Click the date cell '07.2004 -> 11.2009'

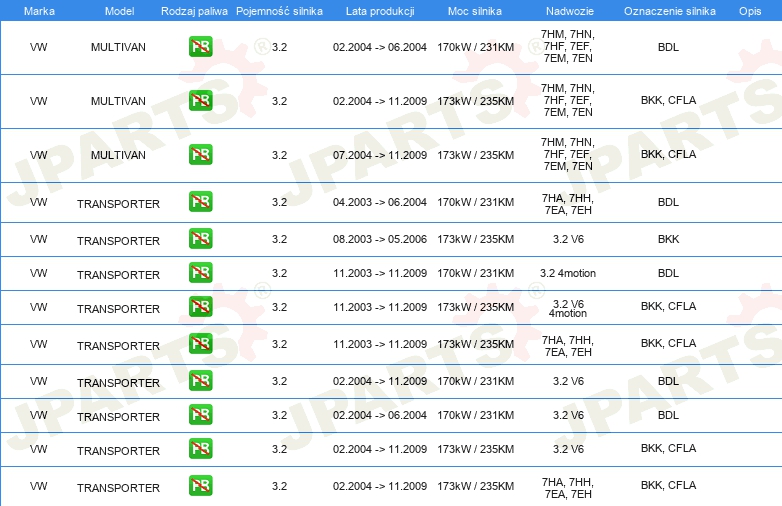(380, 155)
